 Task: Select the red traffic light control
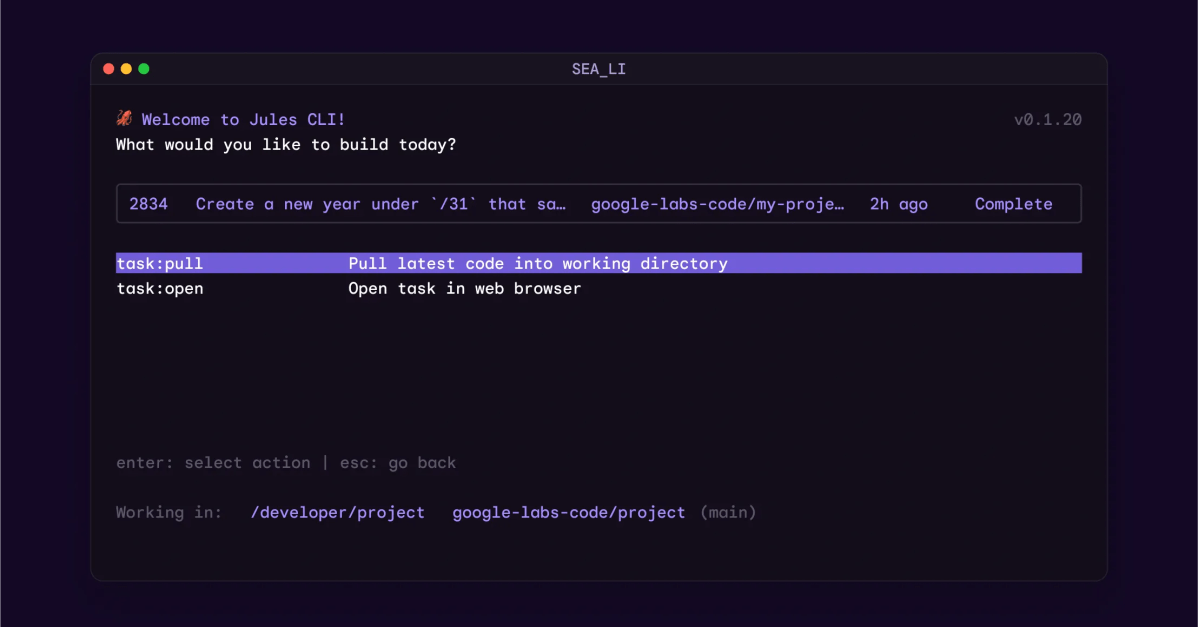pos(108,68)
